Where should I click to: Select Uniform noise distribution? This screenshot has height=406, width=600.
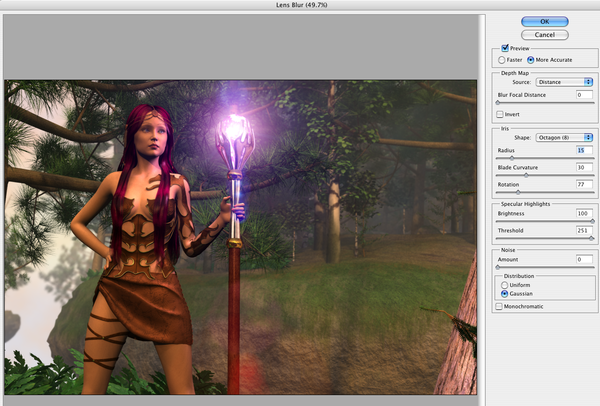(x=504, y=285)
